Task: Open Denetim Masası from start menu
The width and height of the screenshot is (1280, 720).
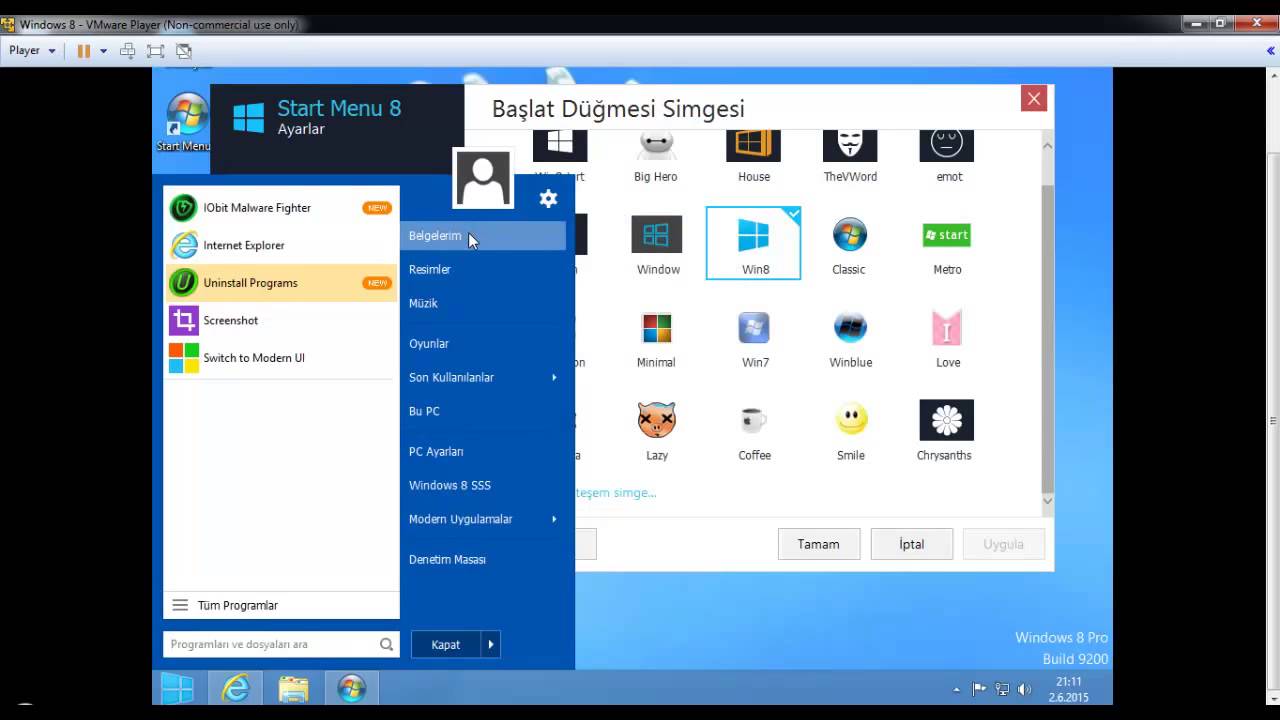Action: [447, 559]
